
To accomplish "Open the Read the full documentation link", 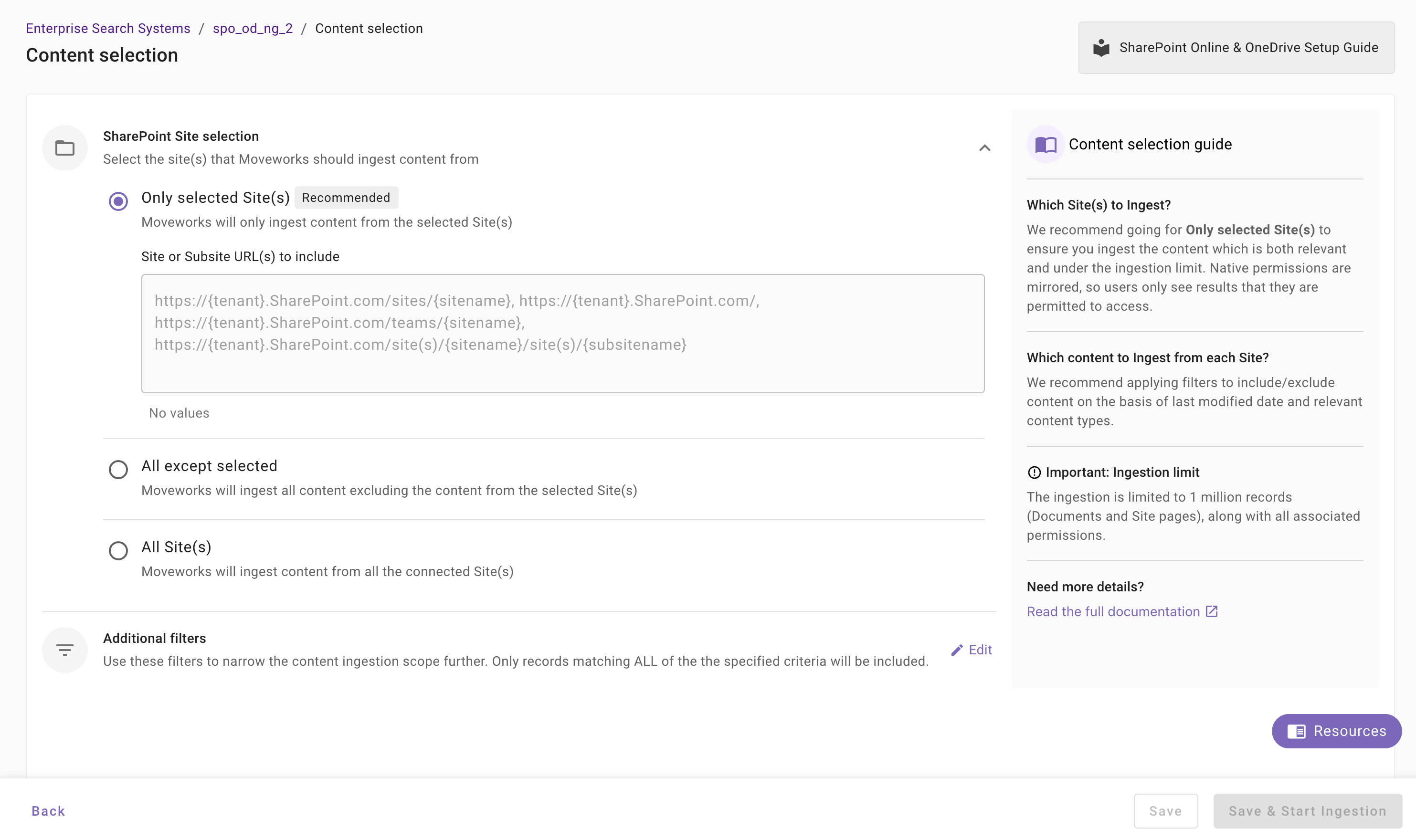I will tap(1113, 611).
